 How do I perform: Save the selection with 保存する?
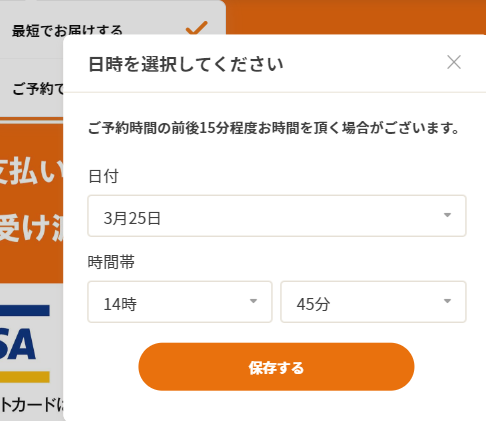coord(276,367)
